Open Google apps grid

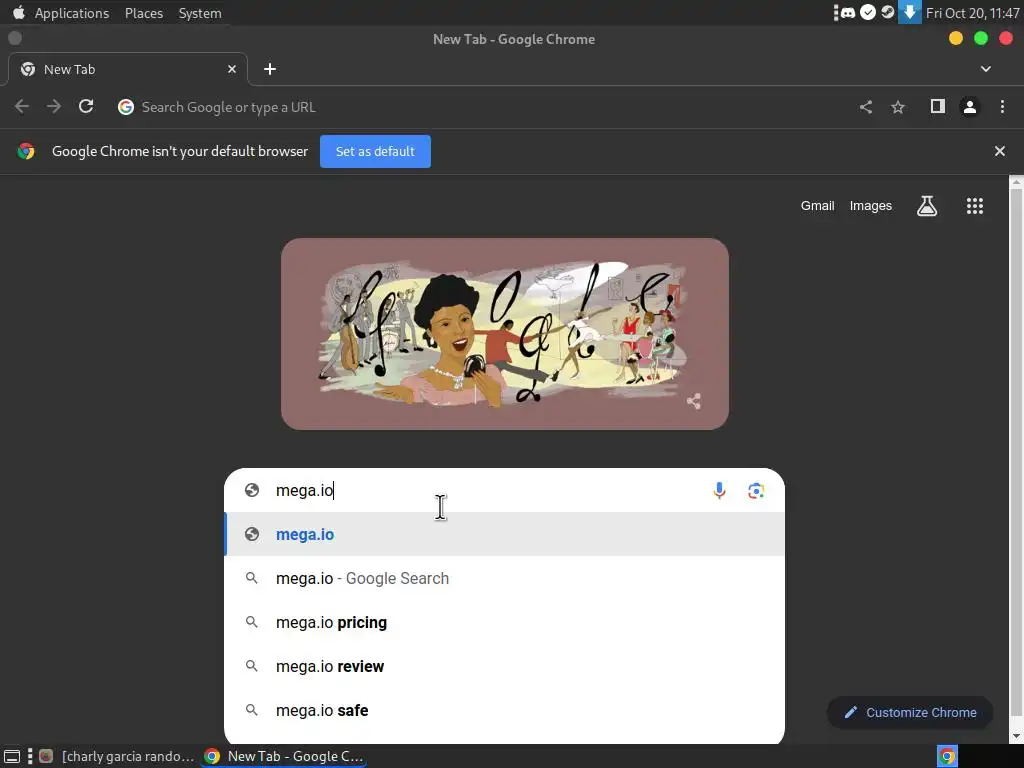pyautogui.click(x=975, y=206)
